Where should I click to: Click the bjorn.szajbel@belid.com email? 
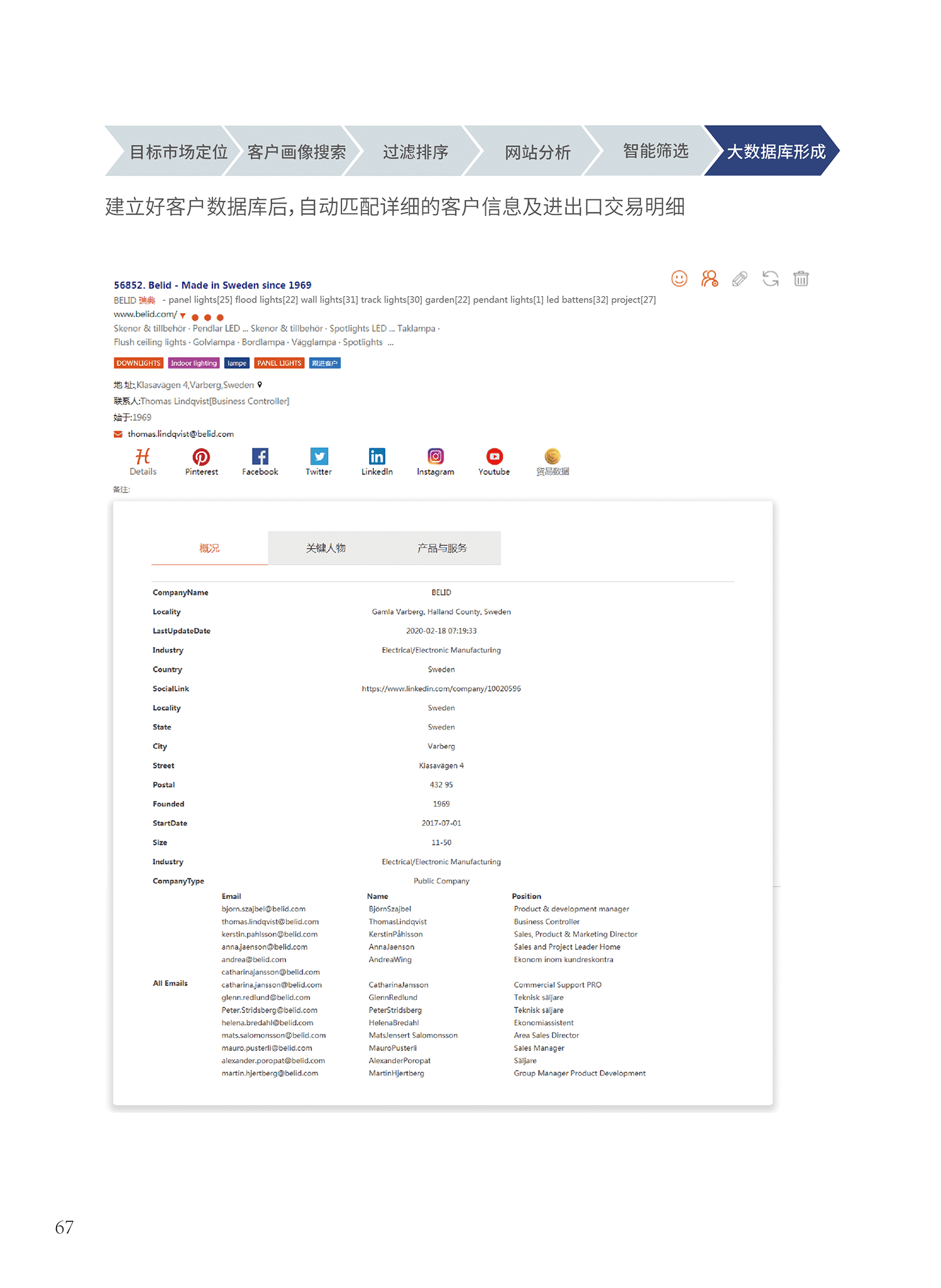263,909
